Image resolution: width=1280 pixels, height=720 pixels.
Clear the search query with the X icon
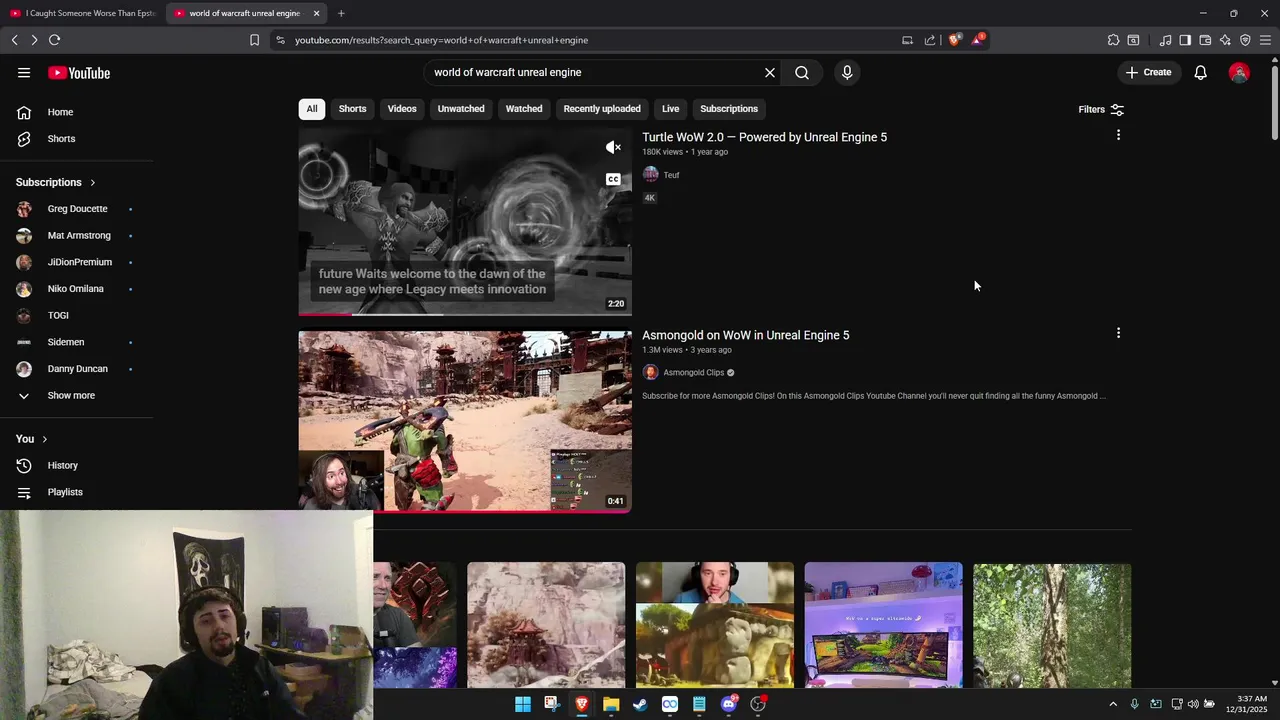(770, 73)
